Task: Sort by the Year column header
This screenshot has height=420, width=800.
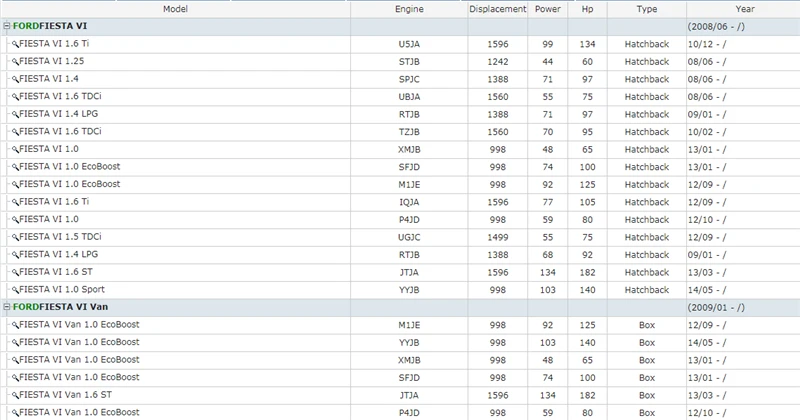Action: tap(744, 9)
